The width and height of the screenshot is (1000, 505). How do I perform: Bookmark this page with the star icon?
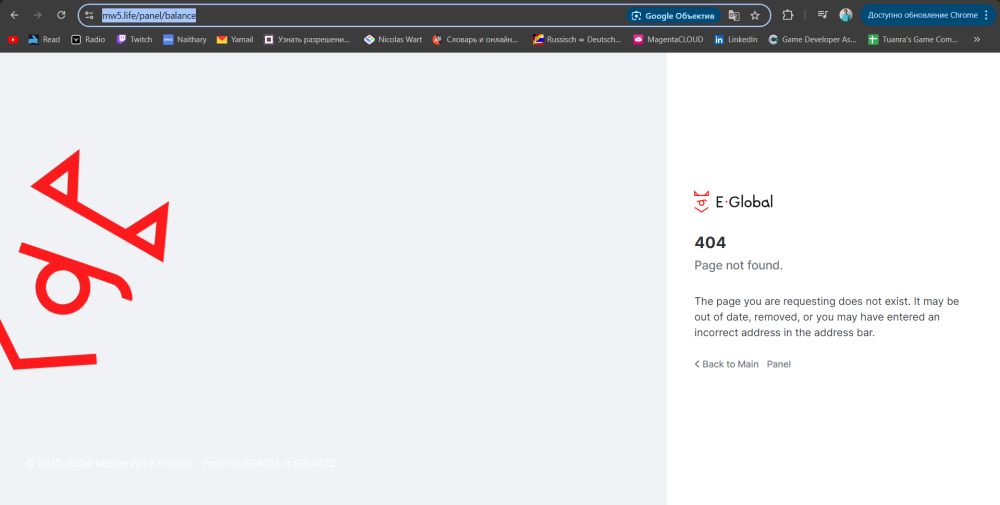click(755, 15)
